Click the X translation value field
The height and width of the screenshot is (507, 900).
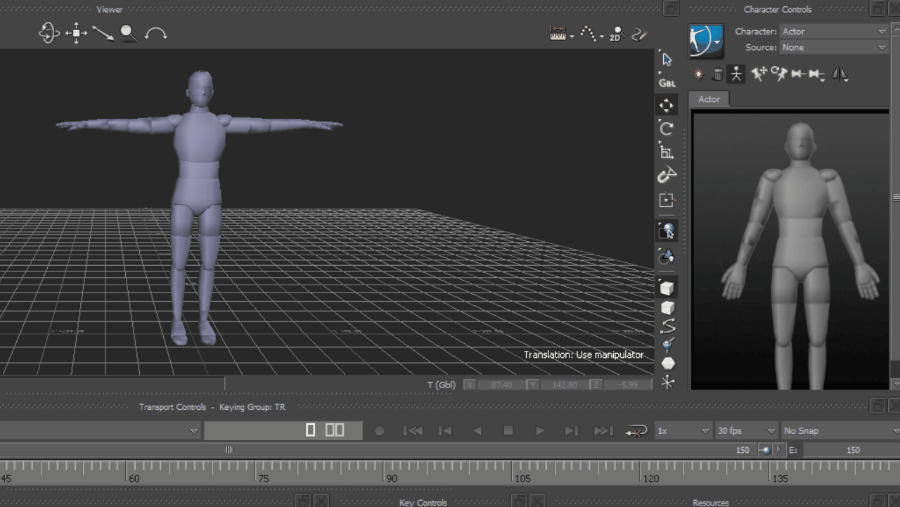[499, 384]
